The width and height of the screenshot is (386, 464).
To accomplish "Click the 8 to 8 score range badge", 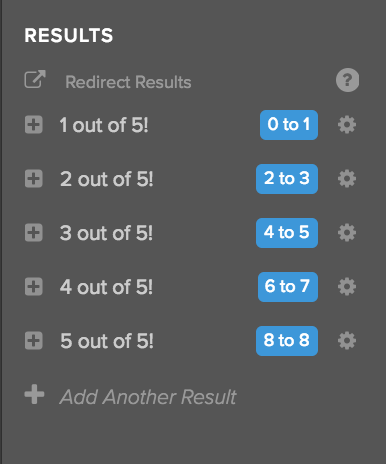I will point(287,341).
